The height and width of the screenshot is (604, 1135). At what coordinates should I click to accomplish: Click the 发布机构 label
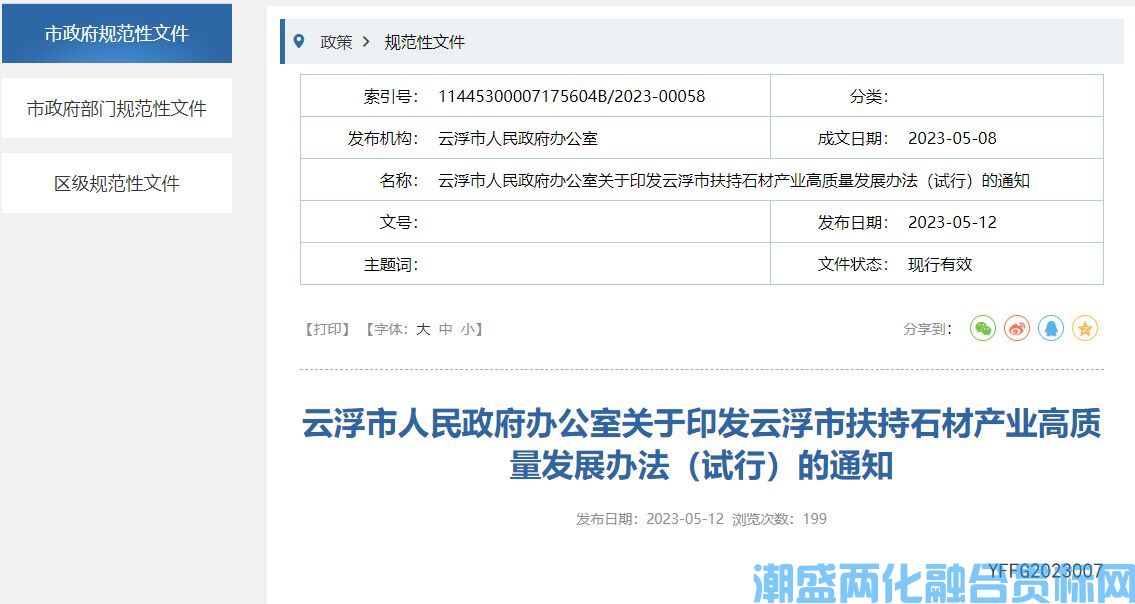click(383, 138)
